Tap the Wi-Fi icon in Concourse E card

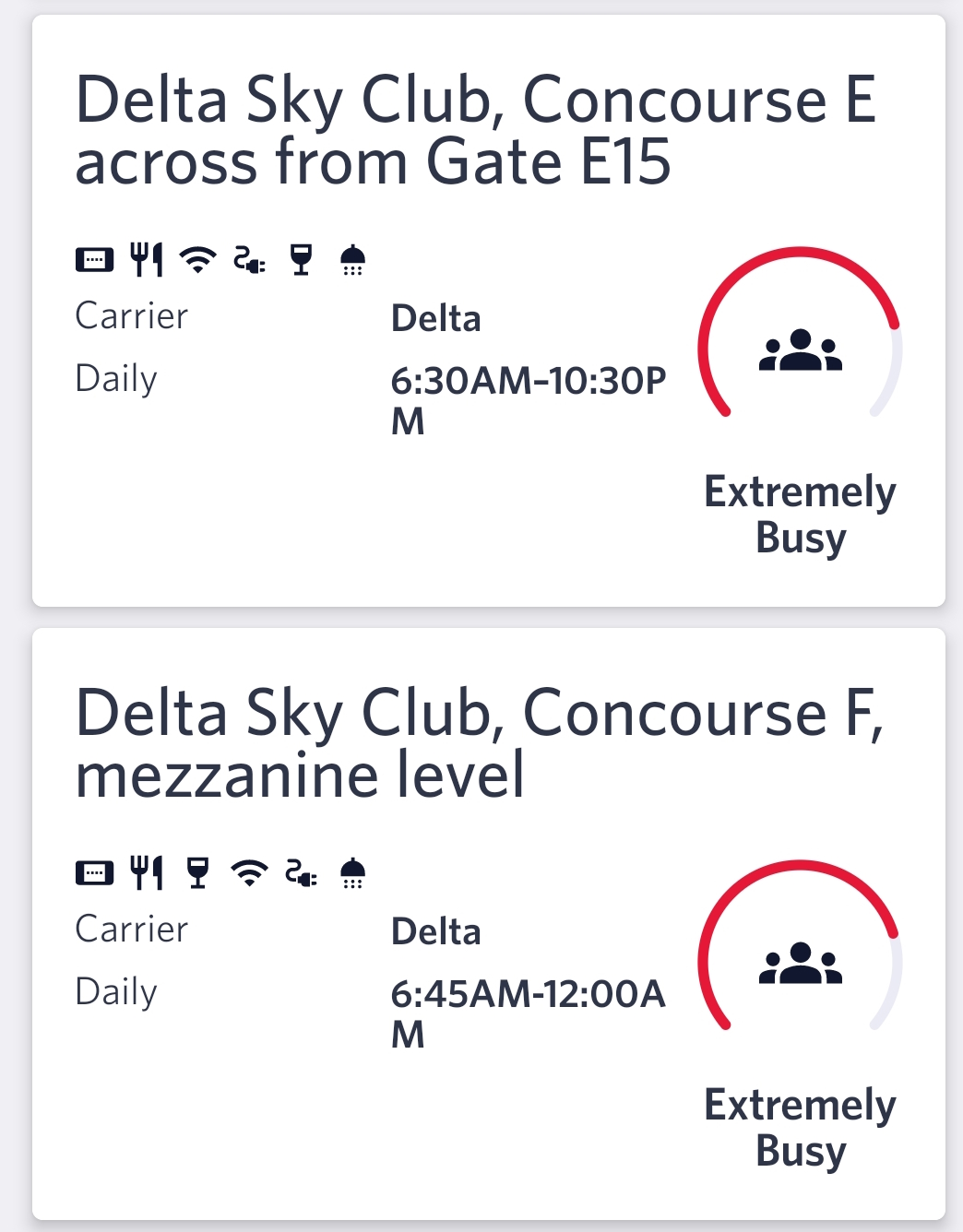pyautogui.click(x=197, y=260)
